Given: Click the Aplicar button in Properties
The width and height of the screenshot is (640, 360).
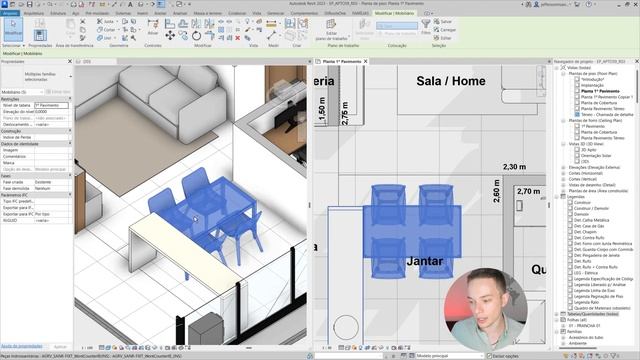Looking at the screenshot, I should (x=60, y=347).
